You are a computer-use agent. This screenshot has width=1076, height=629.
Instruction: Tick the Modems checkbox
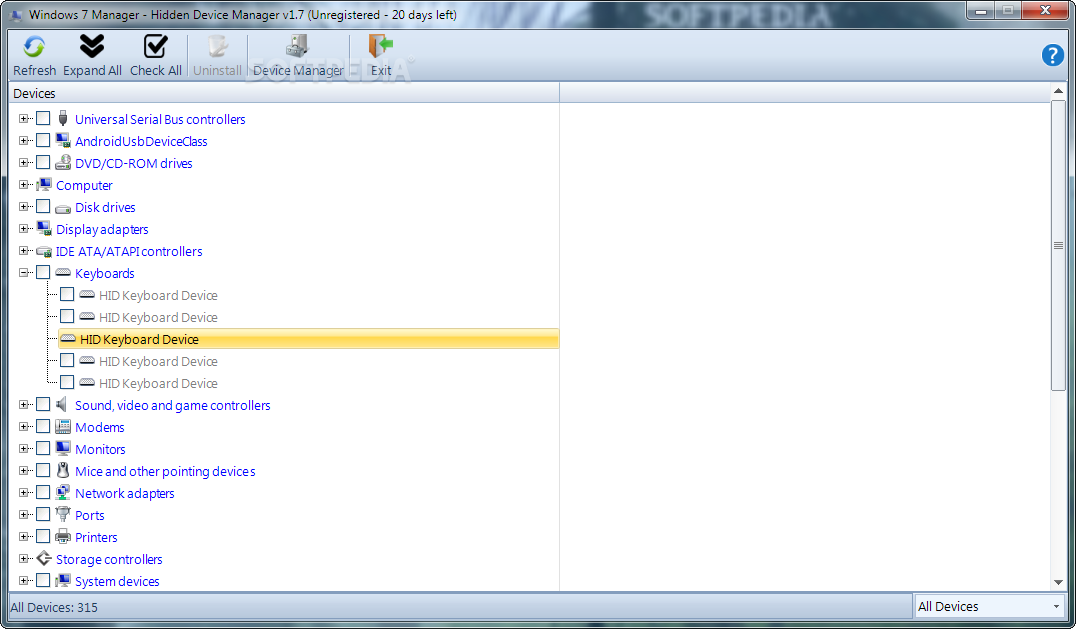43,427
